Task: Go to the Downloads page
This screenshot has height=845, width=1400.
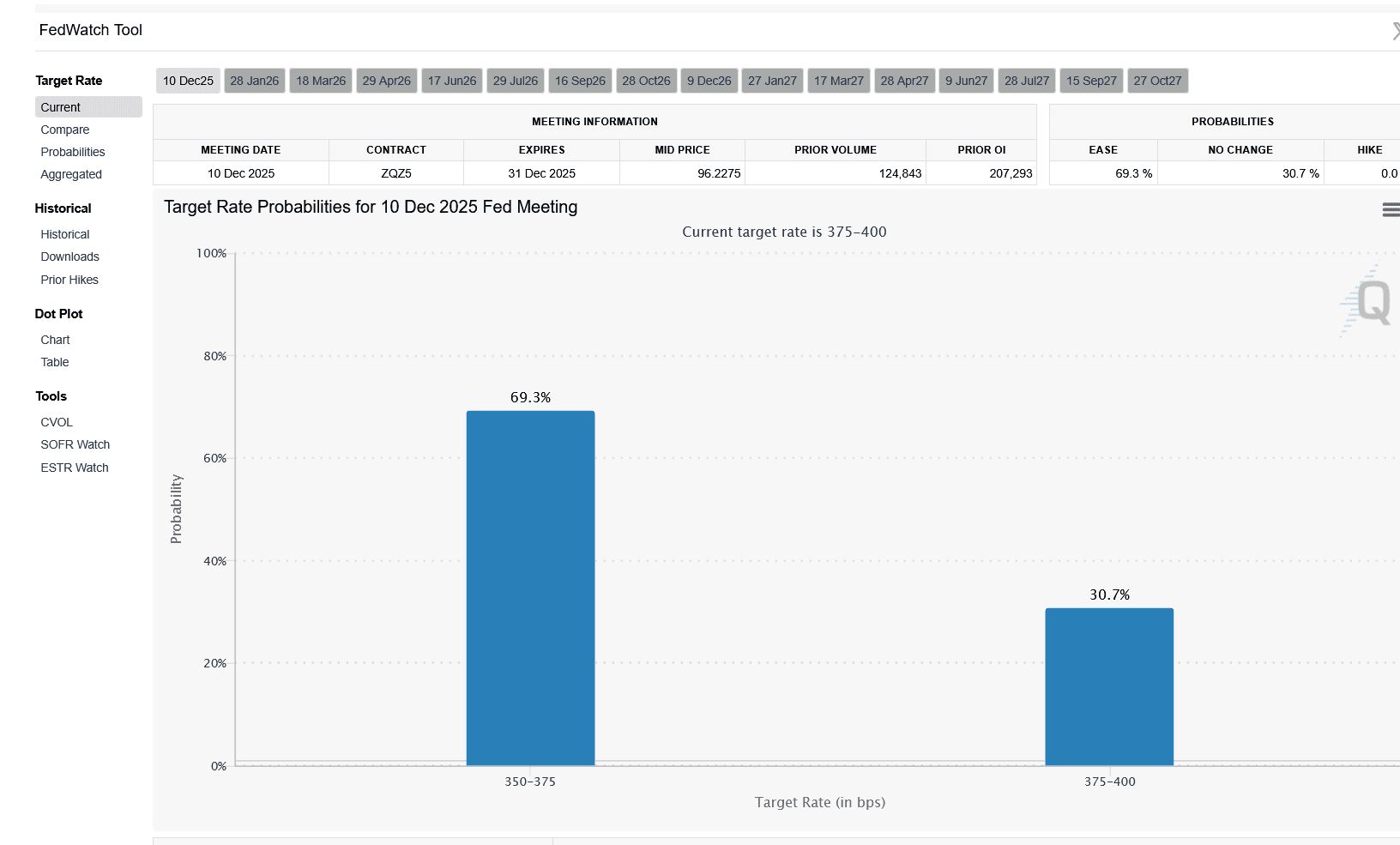Action: pyautogui.click(x=69, y=257)
